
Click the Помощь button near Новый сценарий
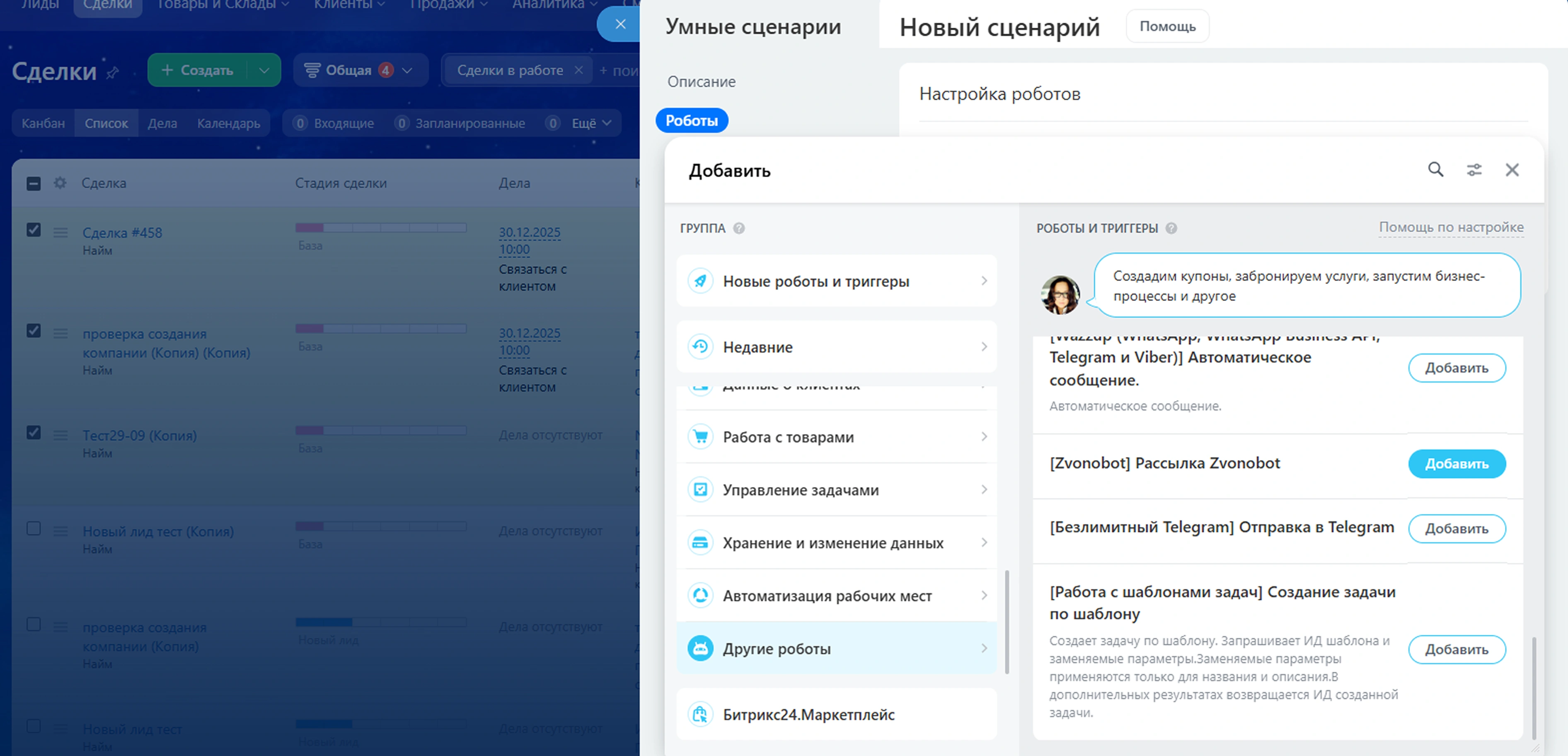click(1167, 26)
